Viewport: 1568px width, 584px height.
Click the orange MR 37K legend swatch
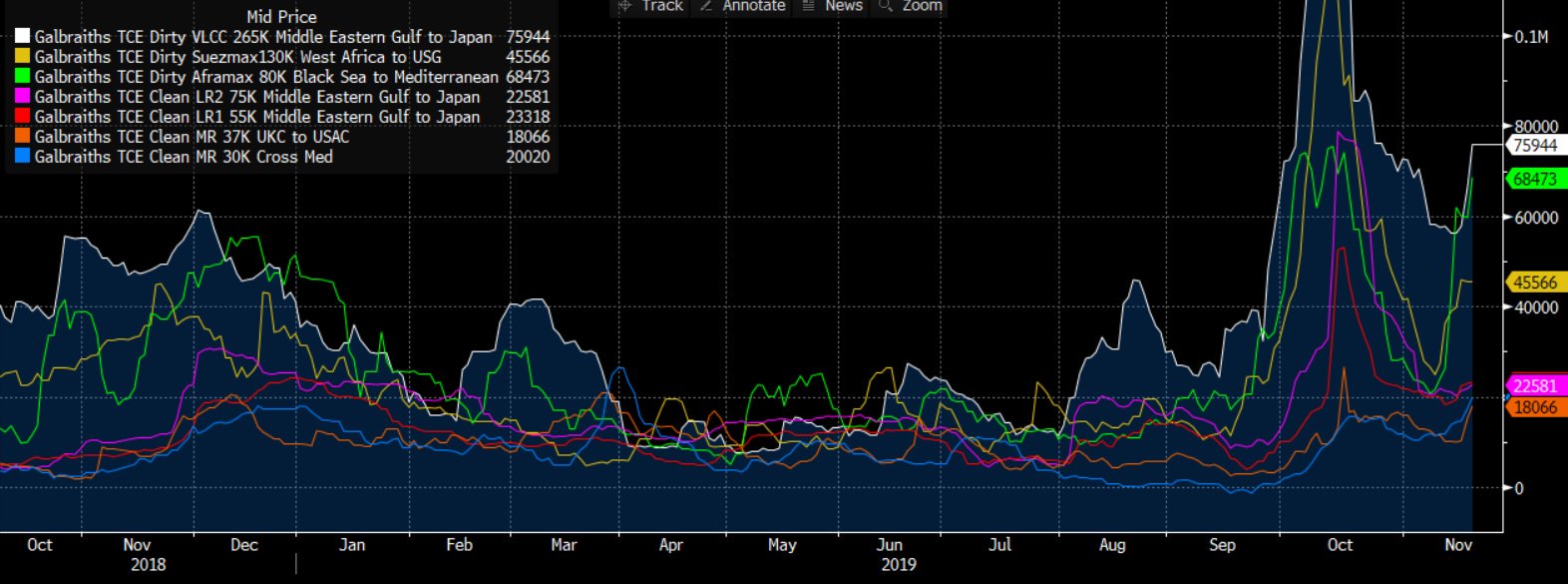tap(23, 137)
